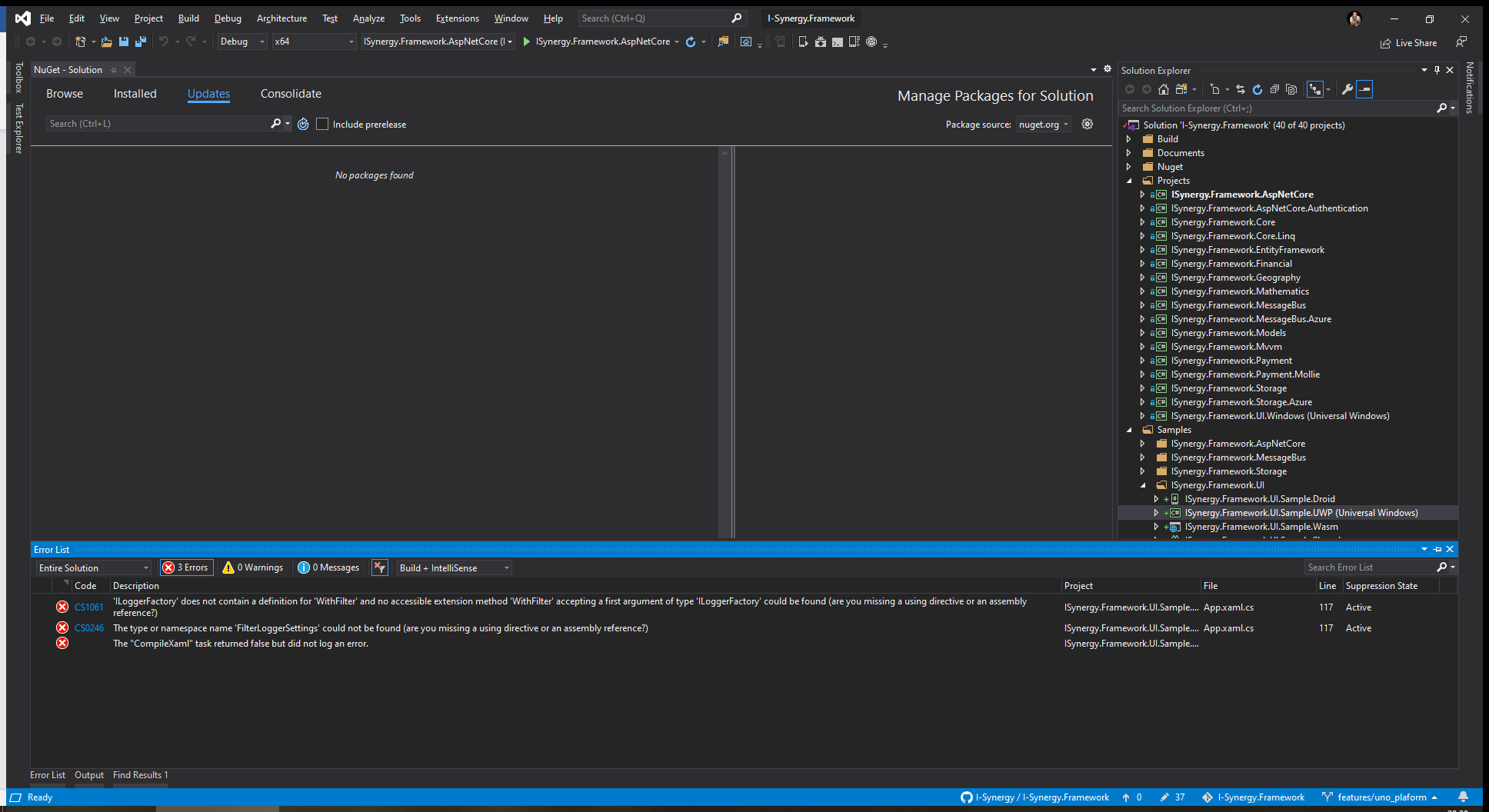This screenshot has height=812, width=1489.
Task: Click Switch Views icon in Solution Explorer
Action: [x=1181, y=89]
